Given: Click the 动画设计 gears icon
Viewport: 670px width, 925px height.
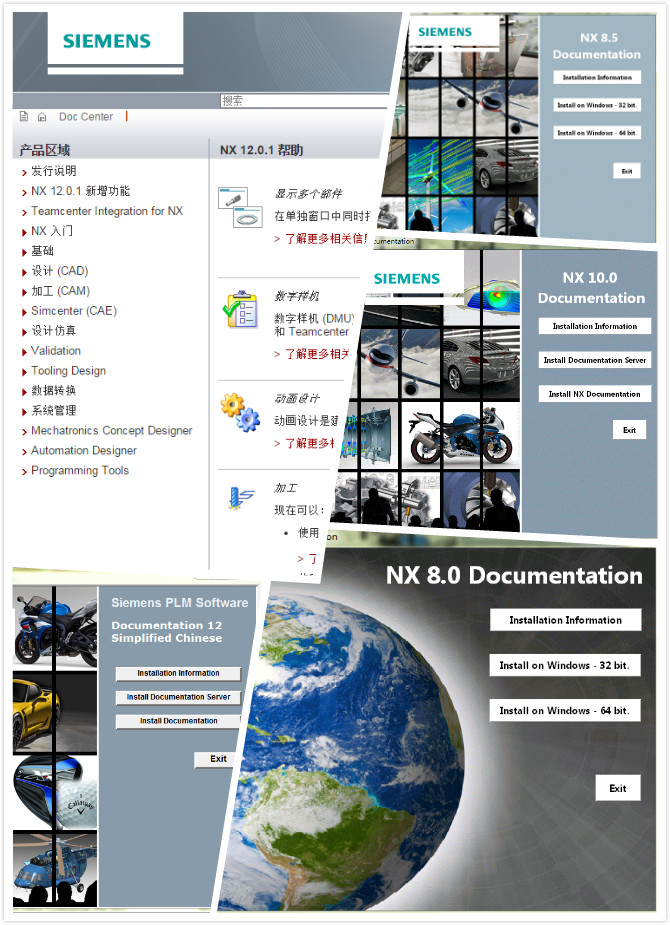Looking at the screenshot, I should point(240,412).
